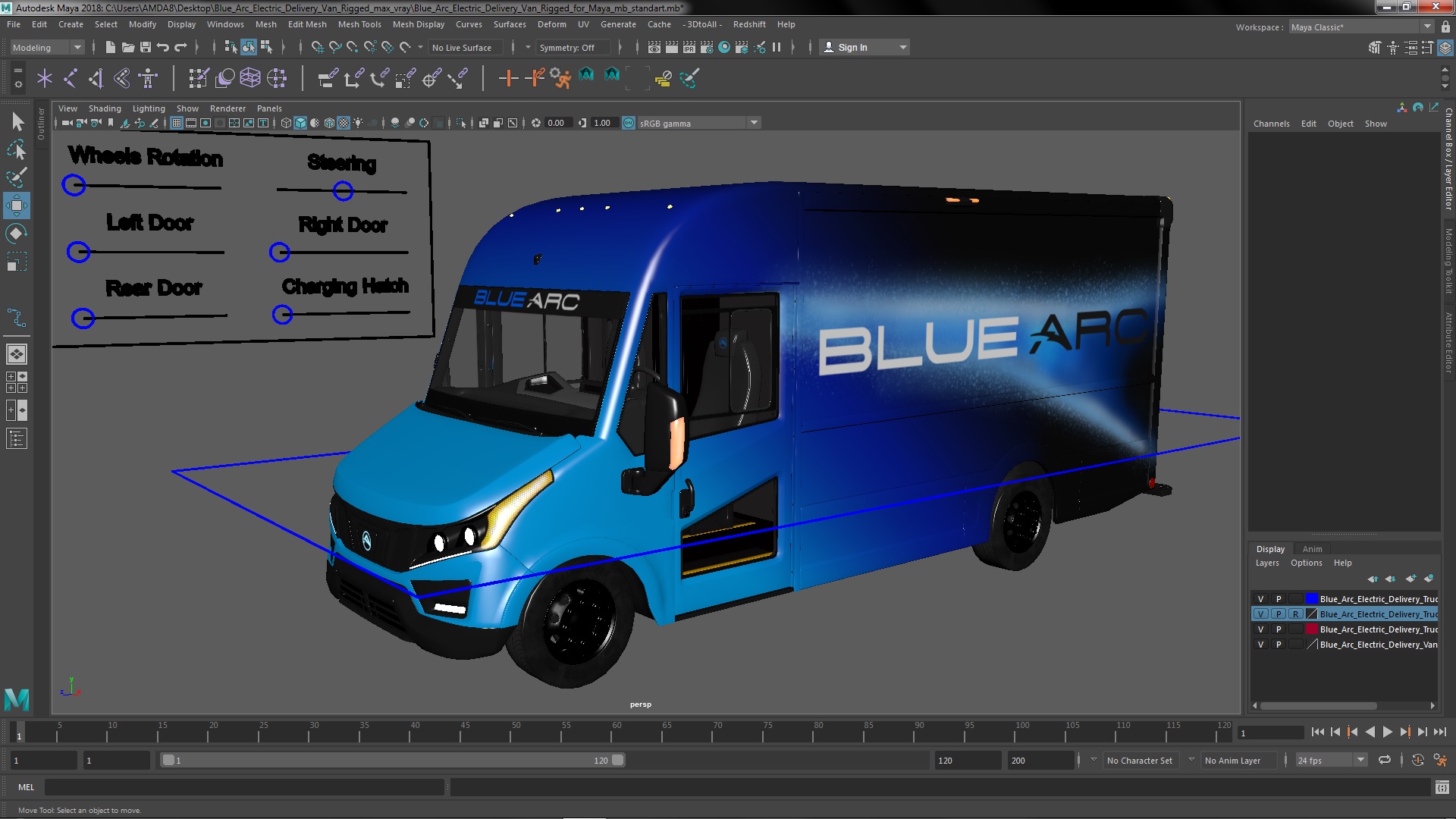
Task: Redo the last undone action
Action: point(180,47)
